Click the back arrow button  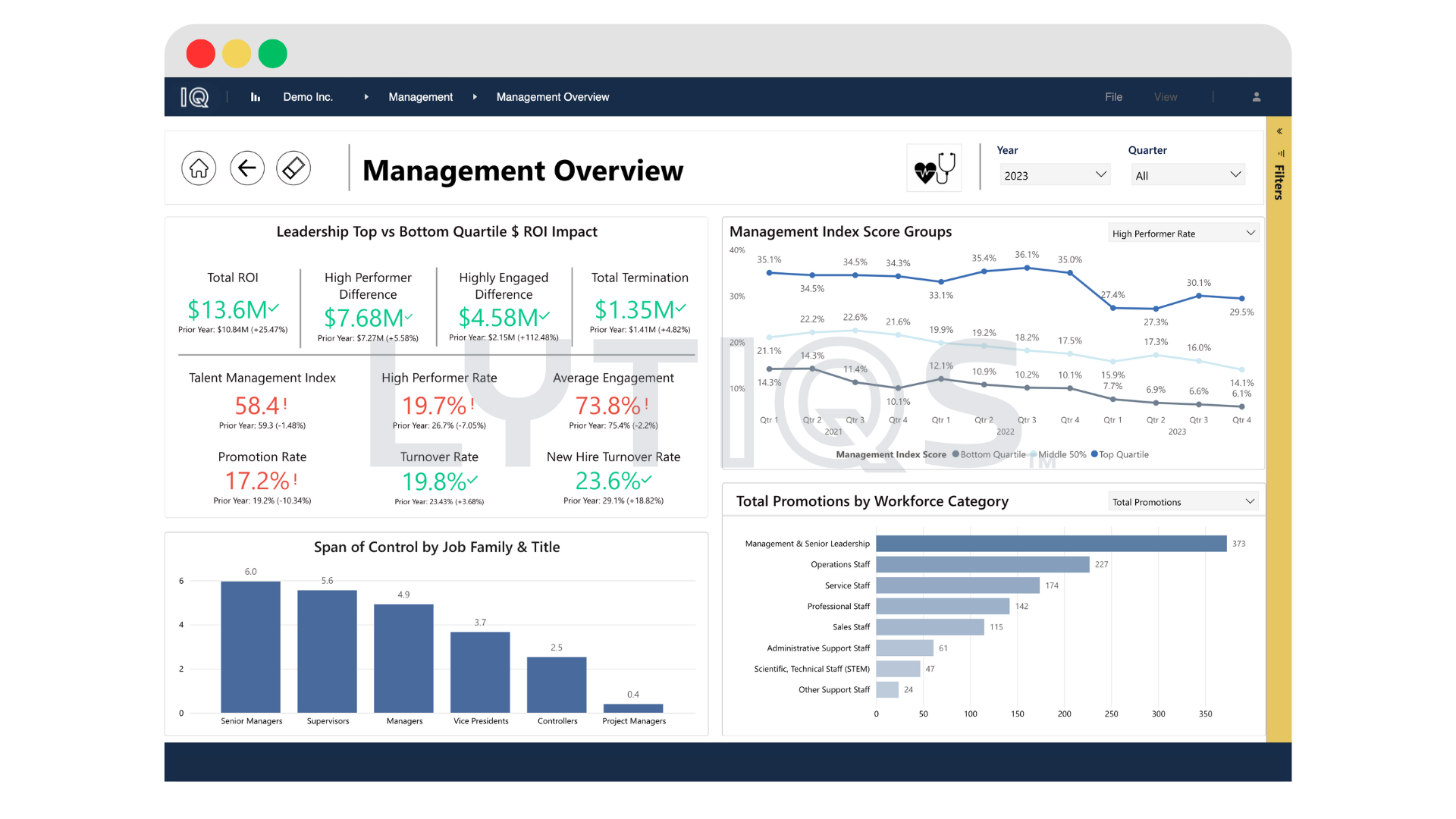[x=247, y=168]
